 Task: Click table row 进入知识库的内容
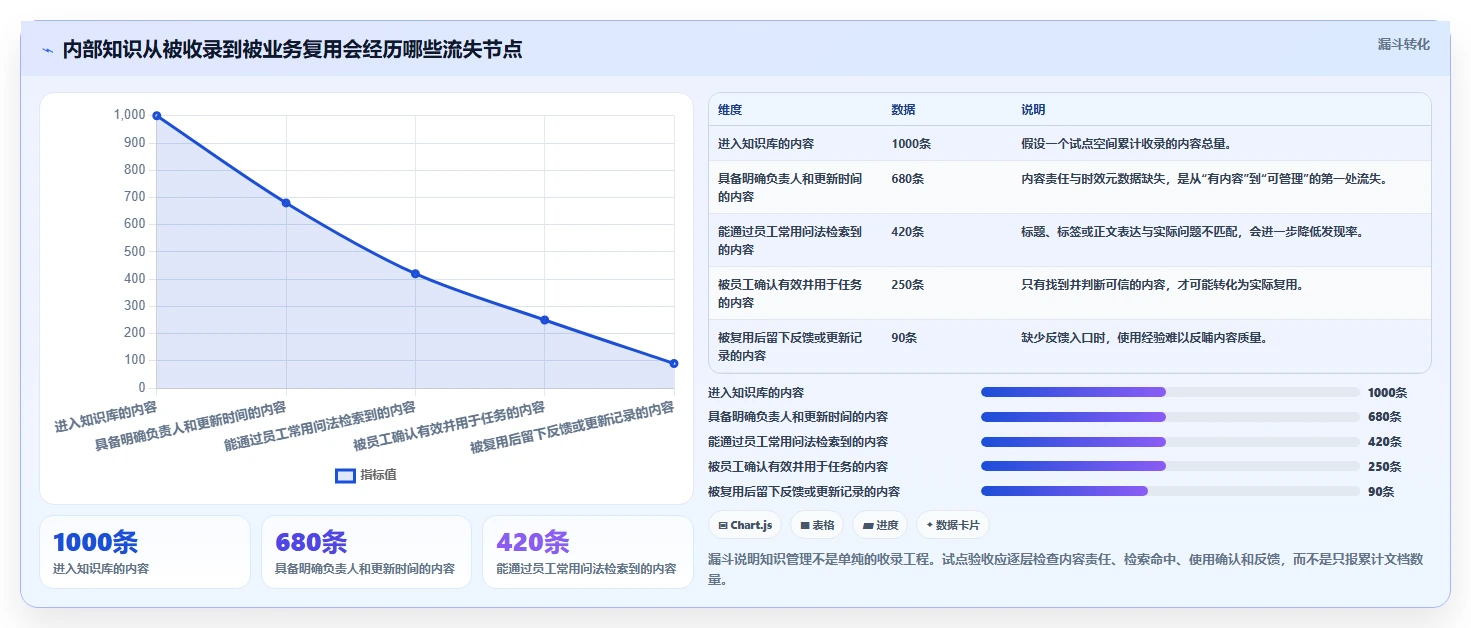point(1069,144)
